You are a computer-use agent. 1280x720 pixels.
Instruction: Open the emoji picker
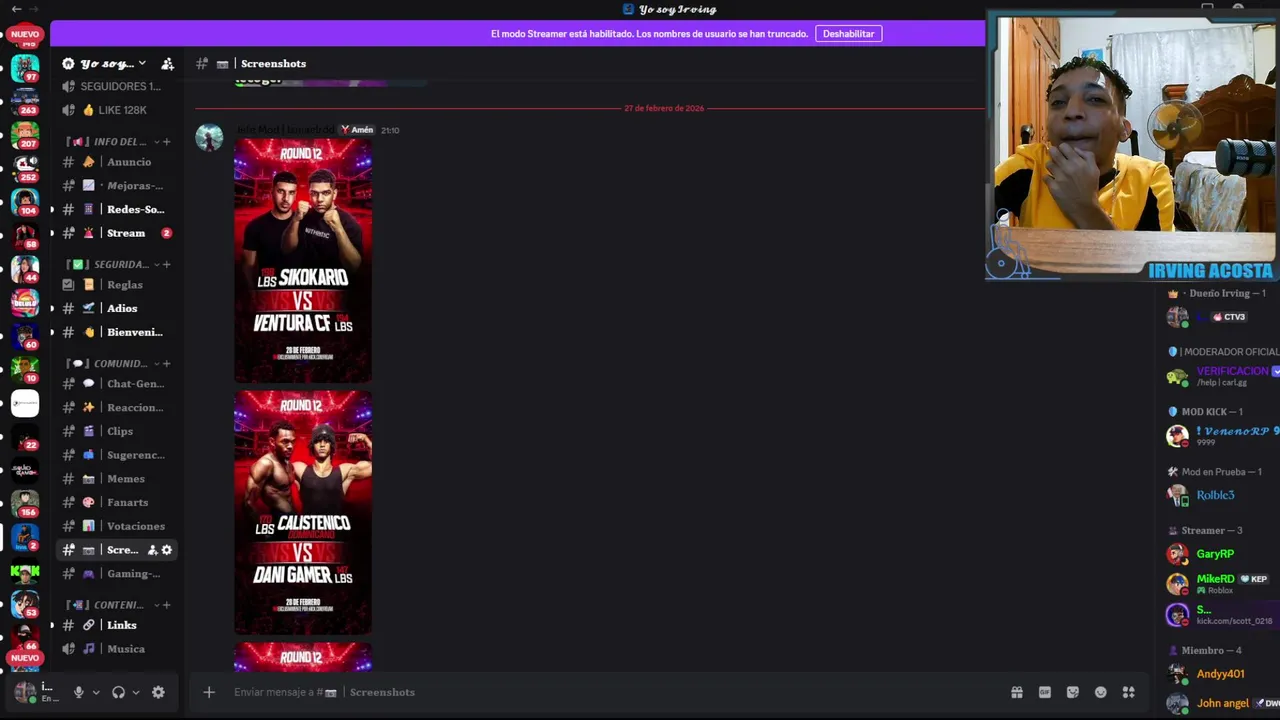(1101, 692)
